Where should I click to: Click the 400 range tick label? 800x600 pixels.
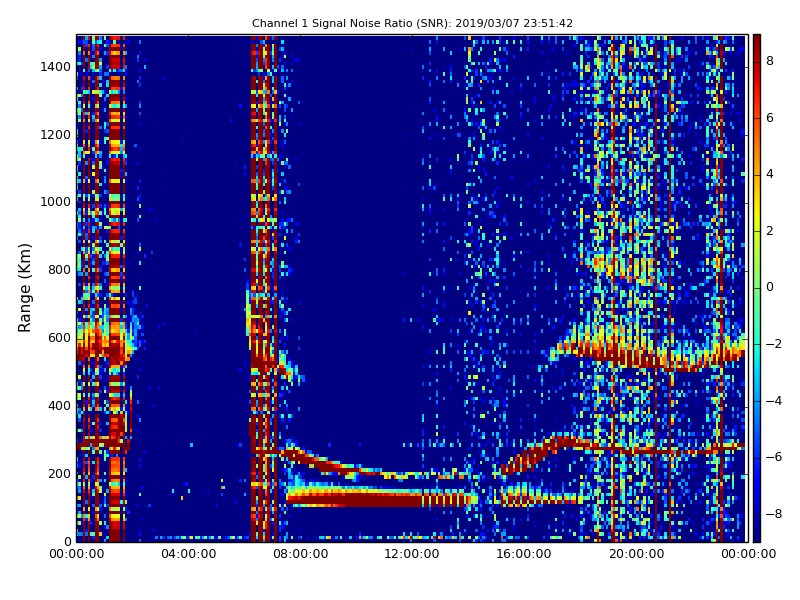(59, 406)
